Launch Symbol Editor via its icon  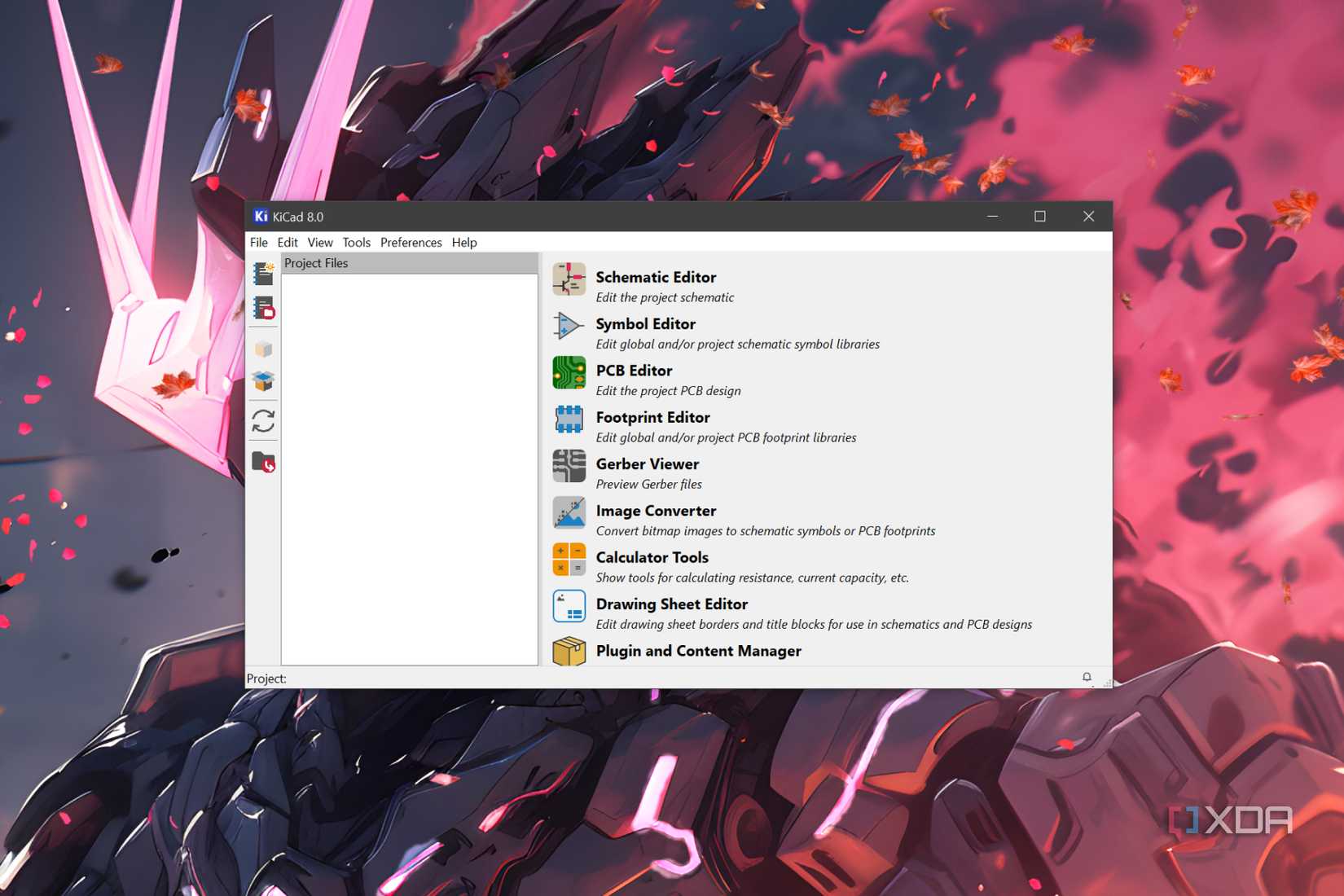tap(569, 326)
